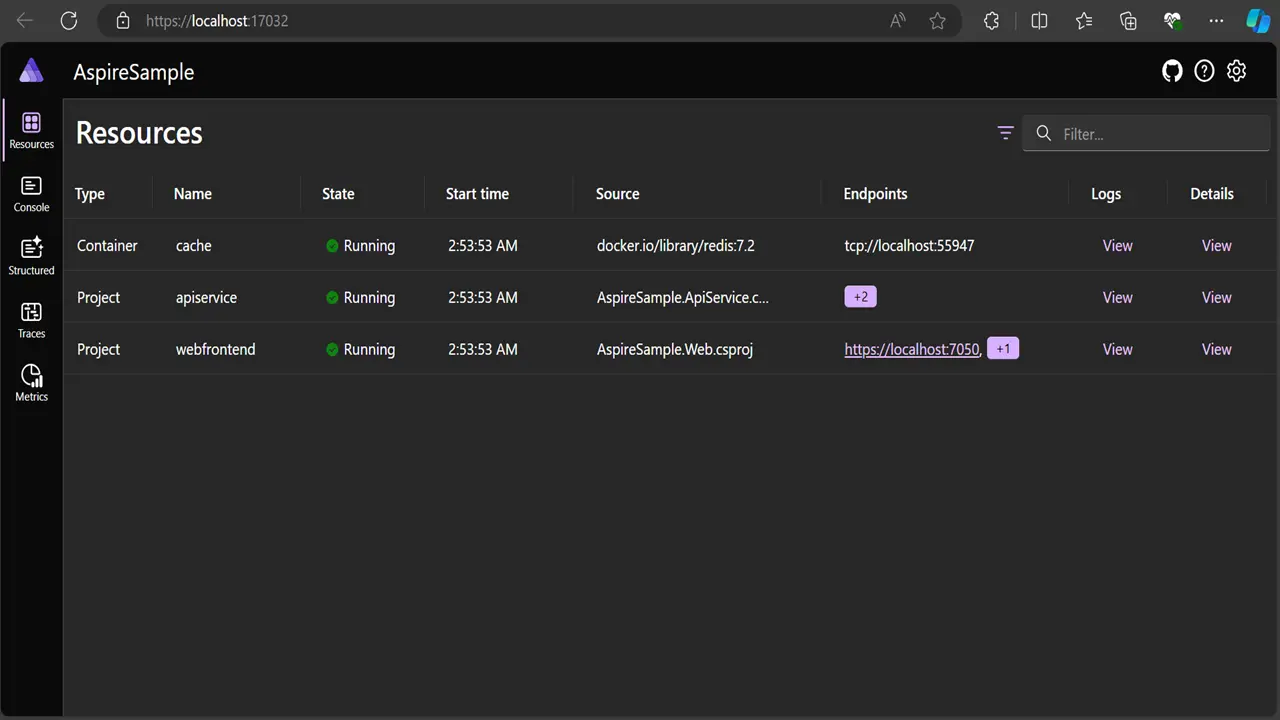Click the Logs column header

coord(1106,194)
